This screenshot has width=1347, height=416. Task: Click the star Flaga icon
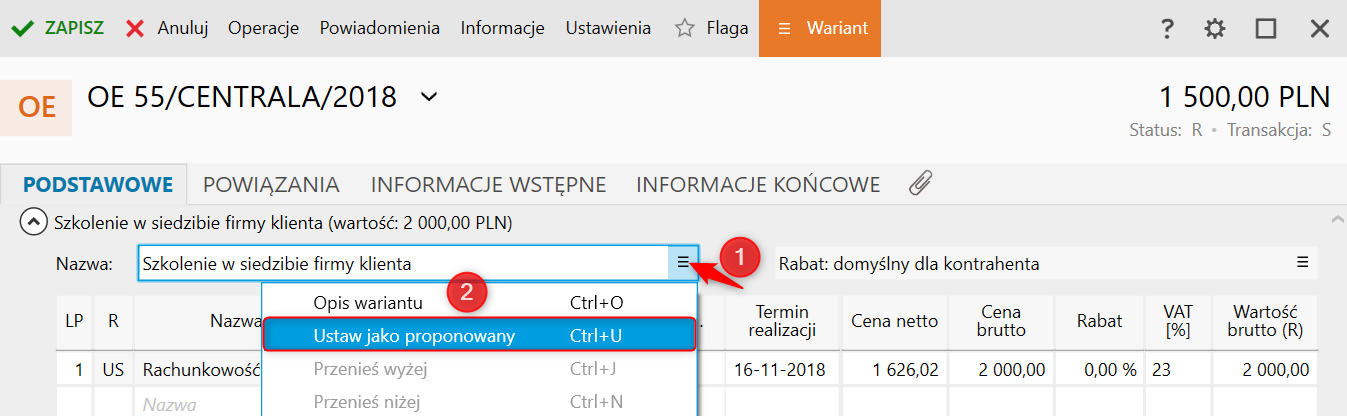[x=685, y=29]
